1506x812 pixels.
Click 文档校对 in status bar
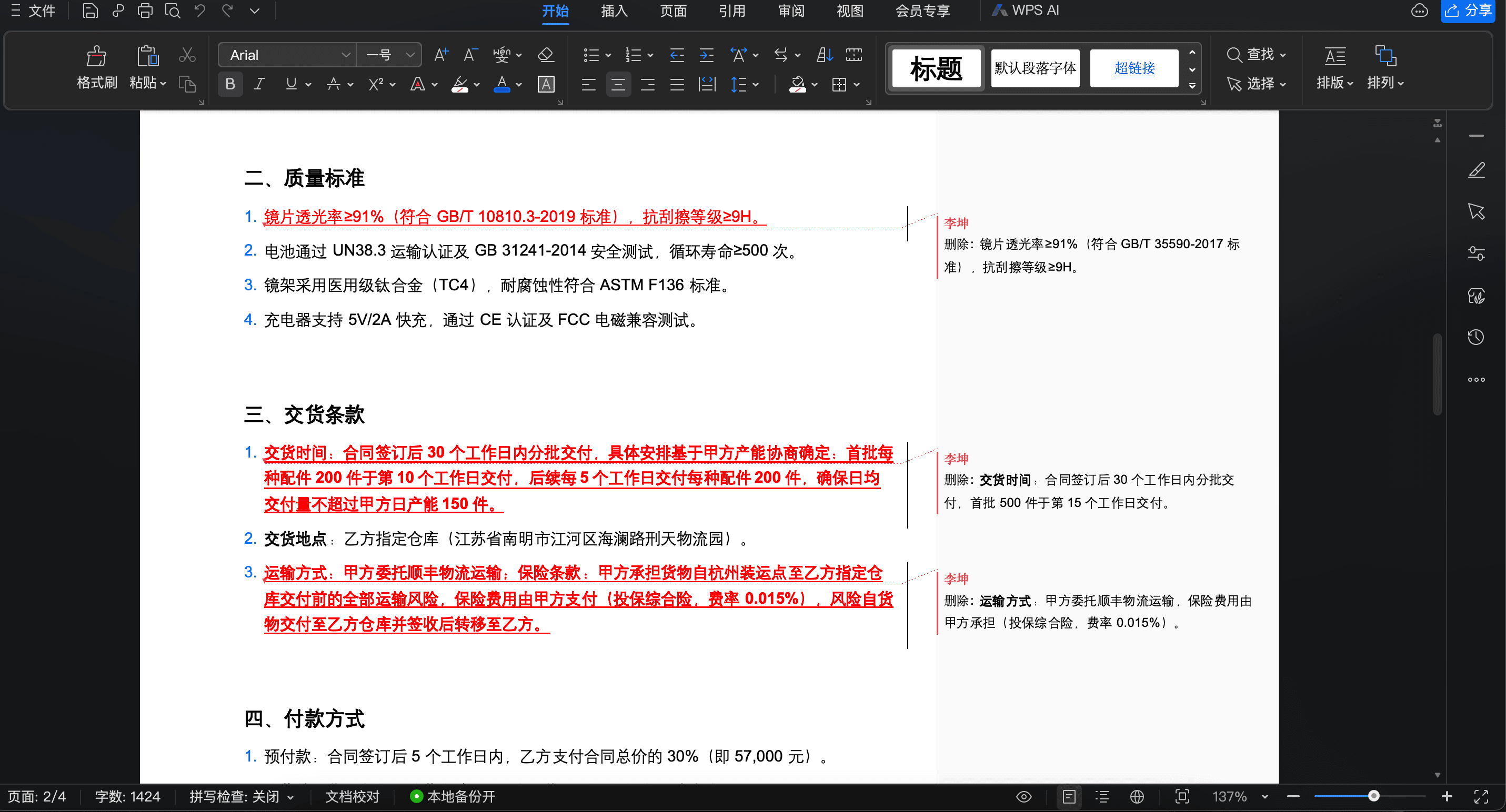coord(352,797)
